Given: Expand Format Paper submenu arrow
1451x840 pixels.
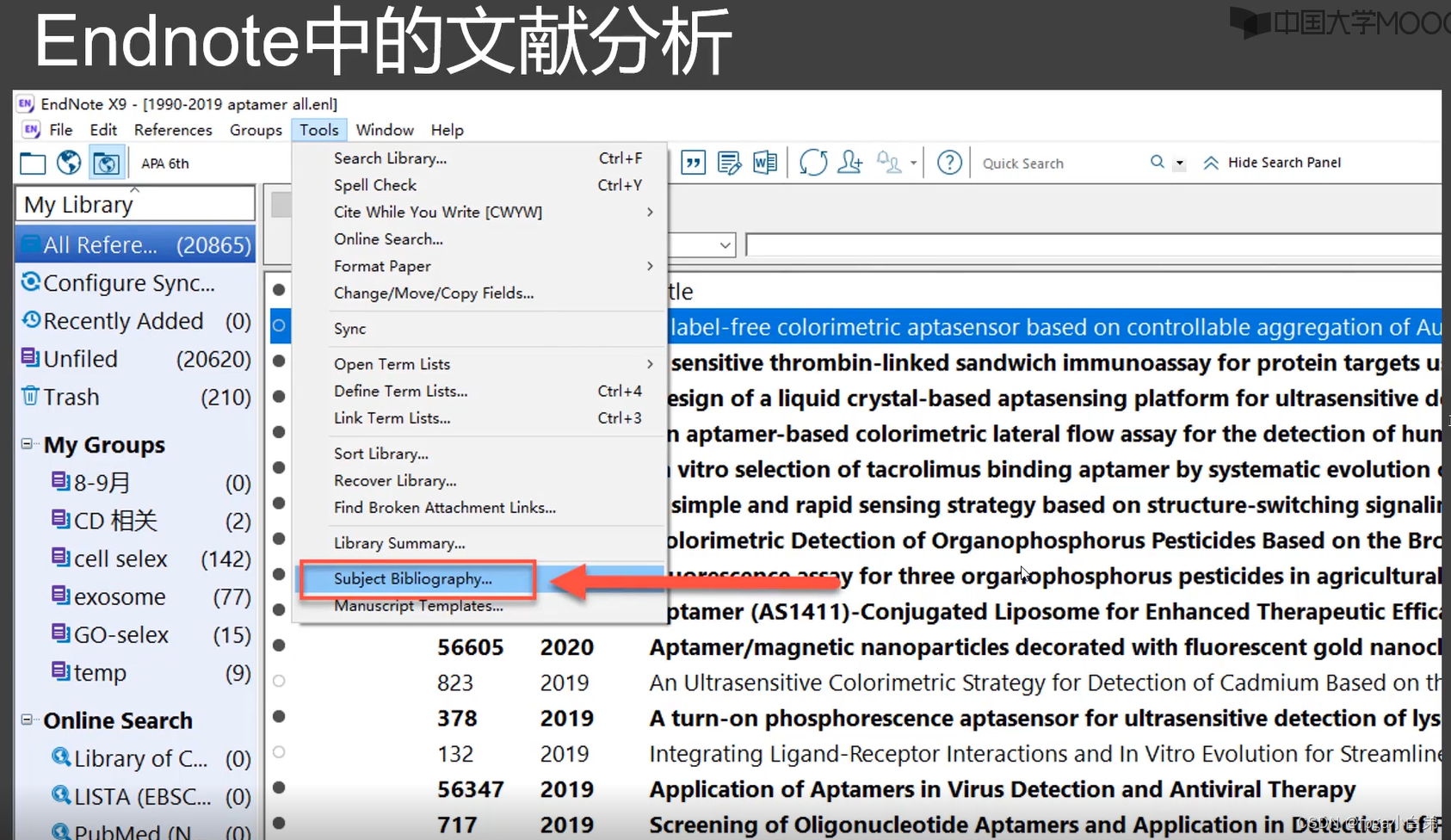Looking at the screenshot, I should coord(650,266).
